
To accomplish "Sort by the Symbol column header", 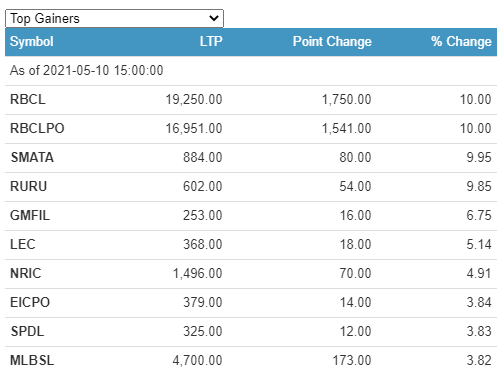I will pos(32,42).
